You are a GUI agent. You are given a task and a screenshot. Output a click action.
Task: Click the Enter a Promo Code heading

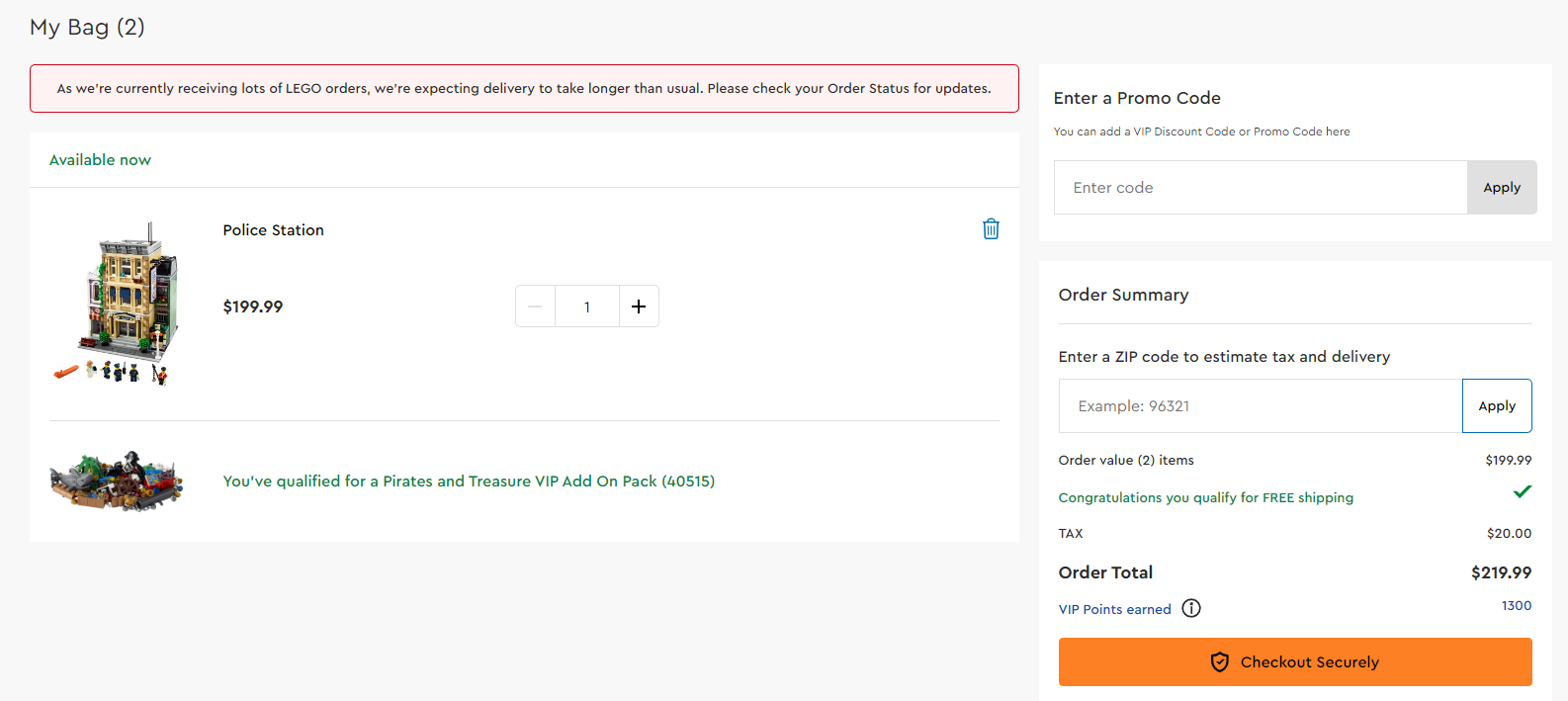1137,98
